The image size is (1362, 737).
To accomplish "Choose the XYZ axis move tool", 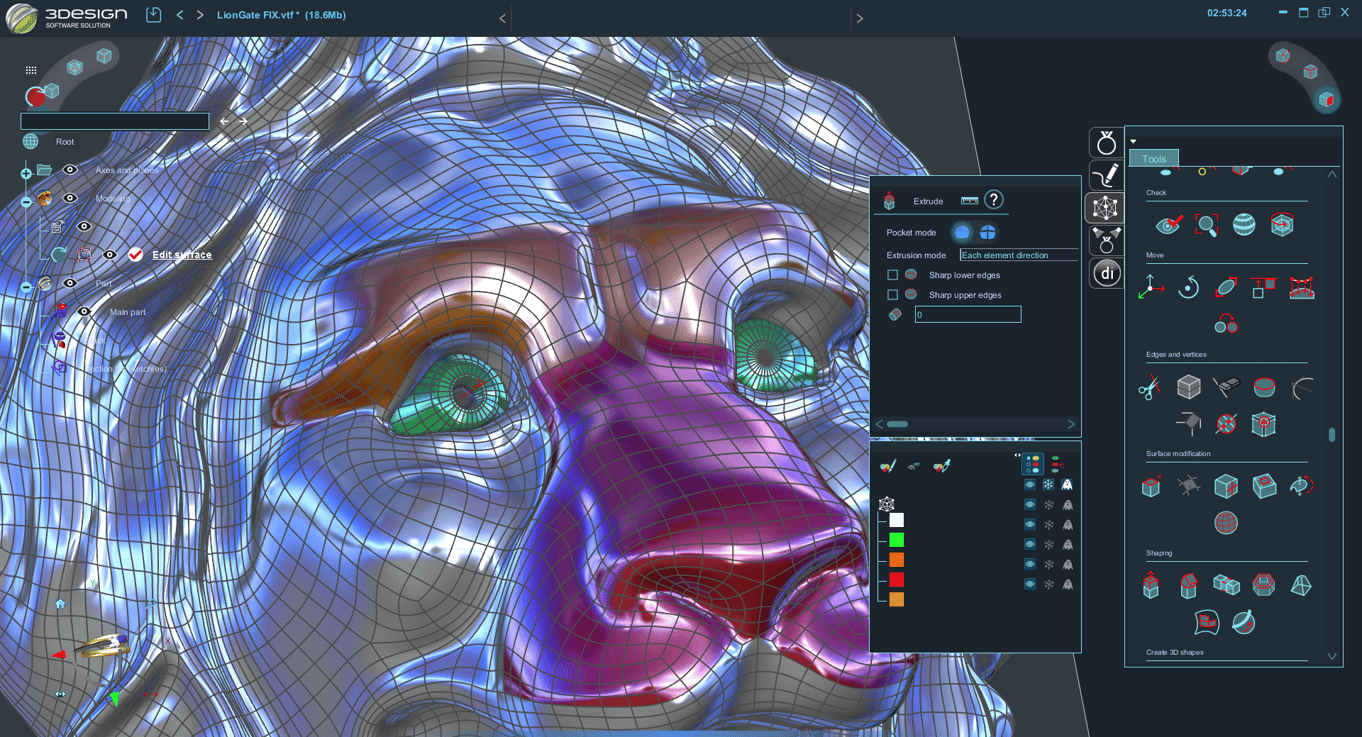I will (1151, 288).
